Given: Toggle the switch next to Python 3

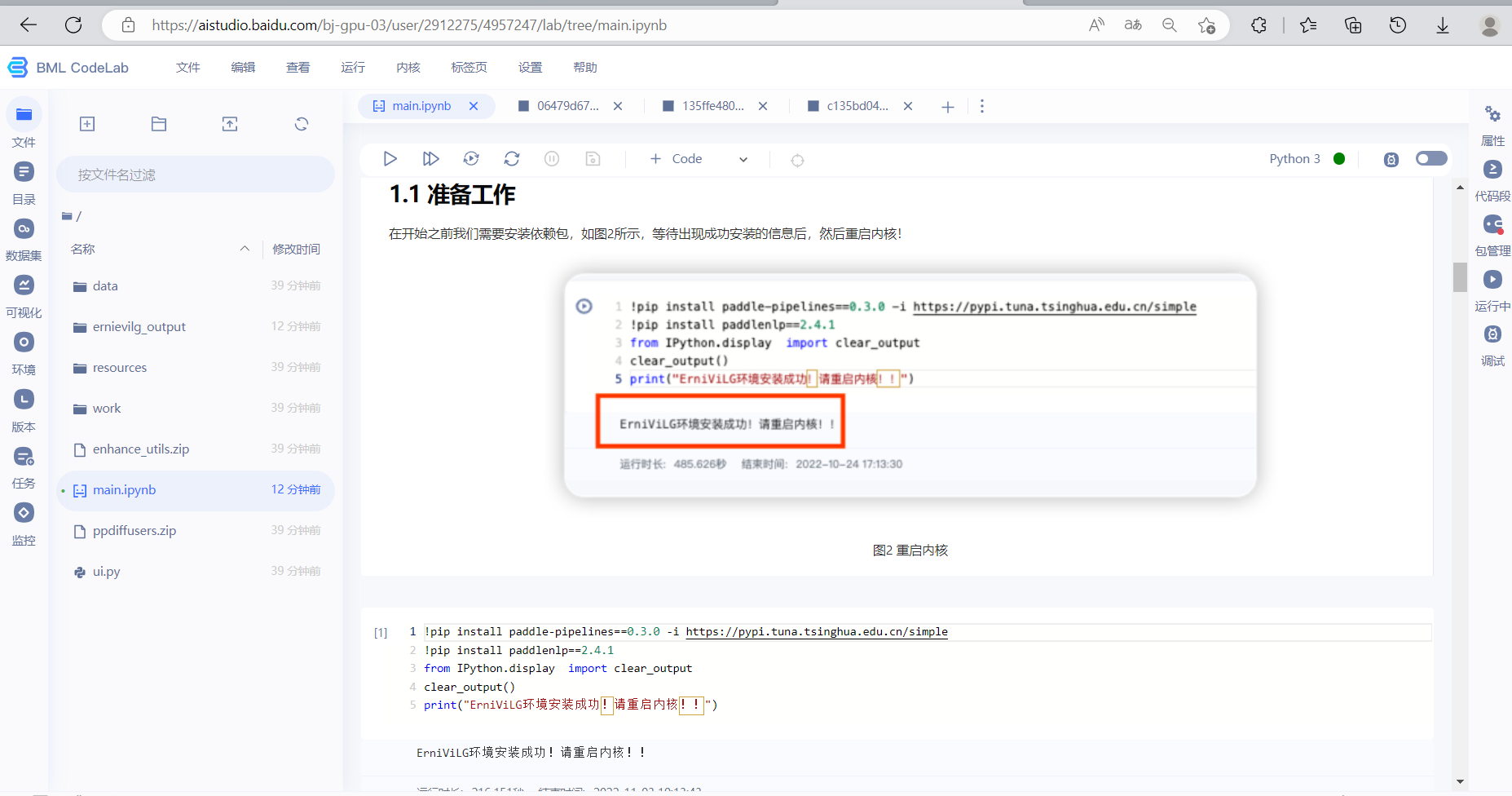Looking at the screenshot, I should pyautogui.click(x=1431, y=158).
